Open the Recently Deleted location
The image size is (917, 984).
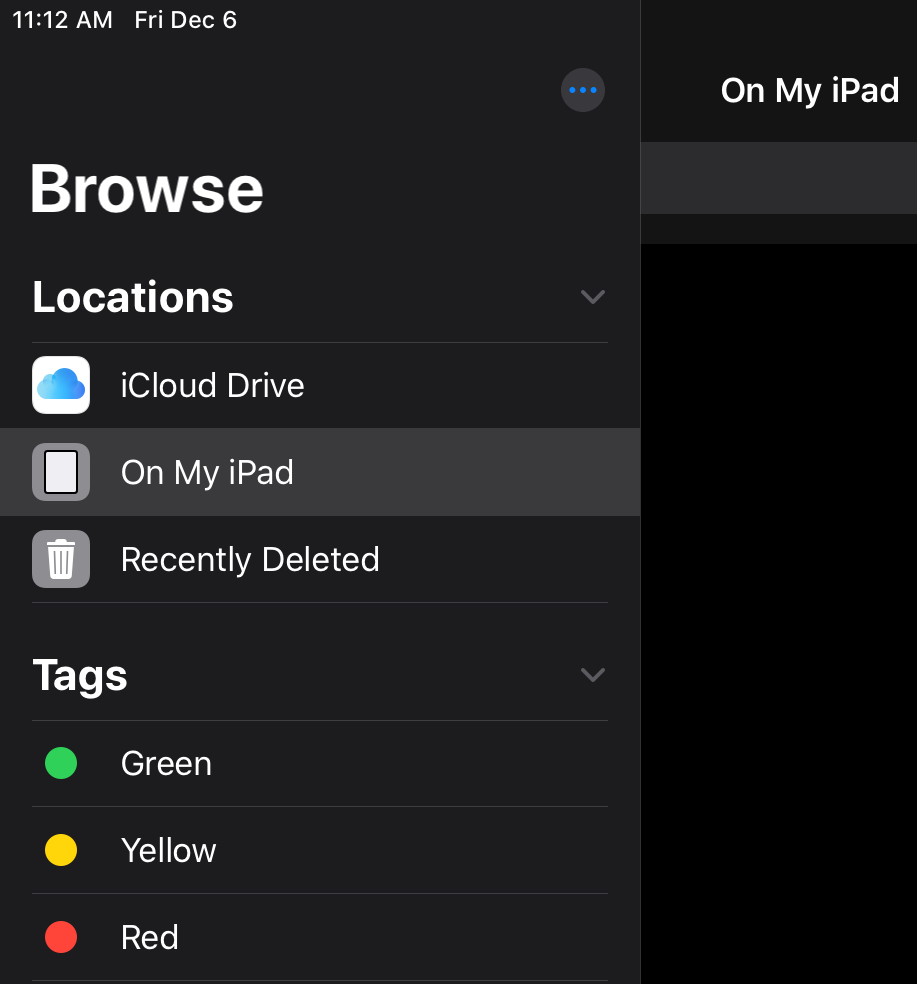click(x=320, y=559)
